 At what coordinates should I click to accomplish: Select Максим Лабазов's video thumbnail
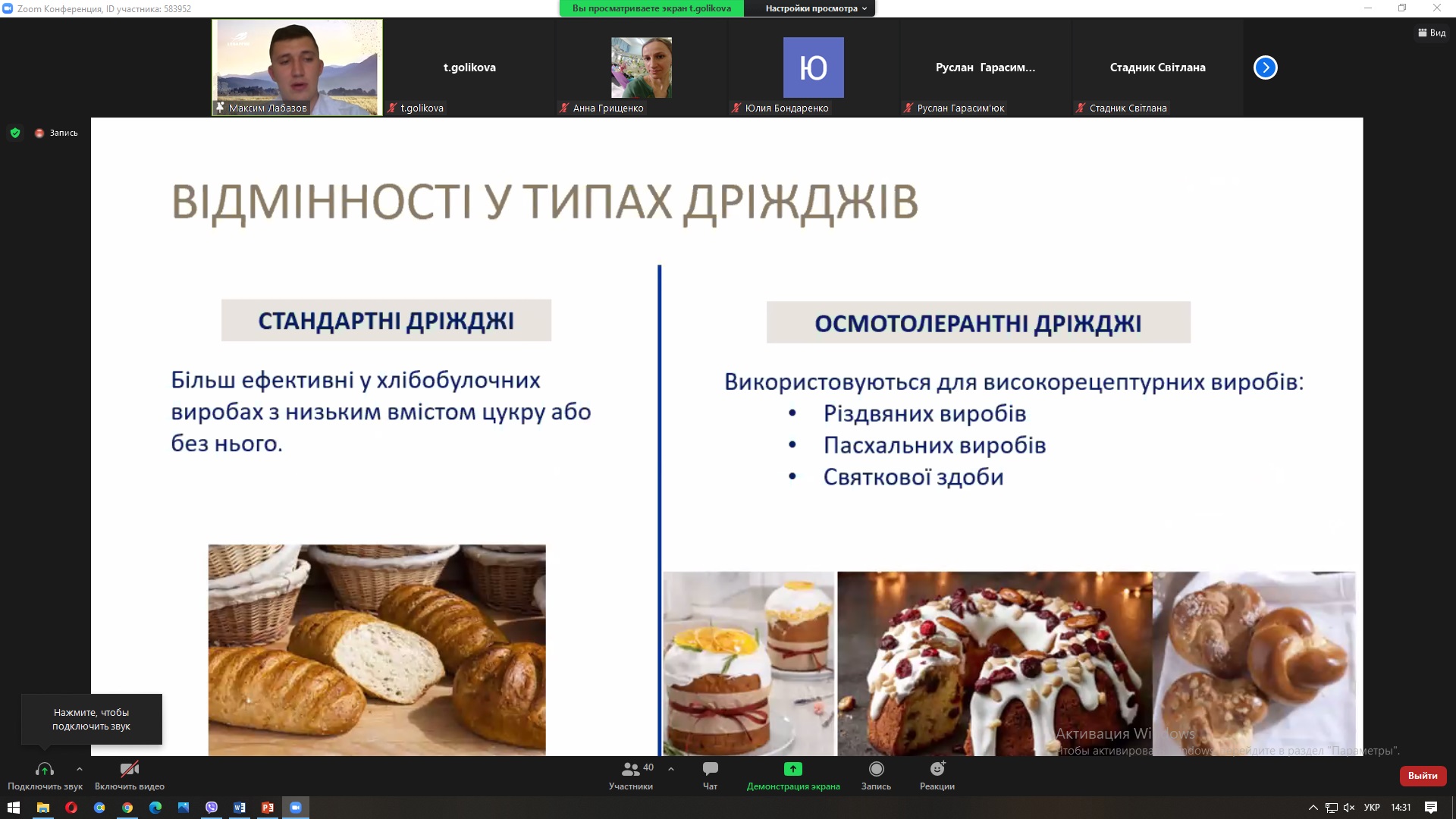coord(297,67)
